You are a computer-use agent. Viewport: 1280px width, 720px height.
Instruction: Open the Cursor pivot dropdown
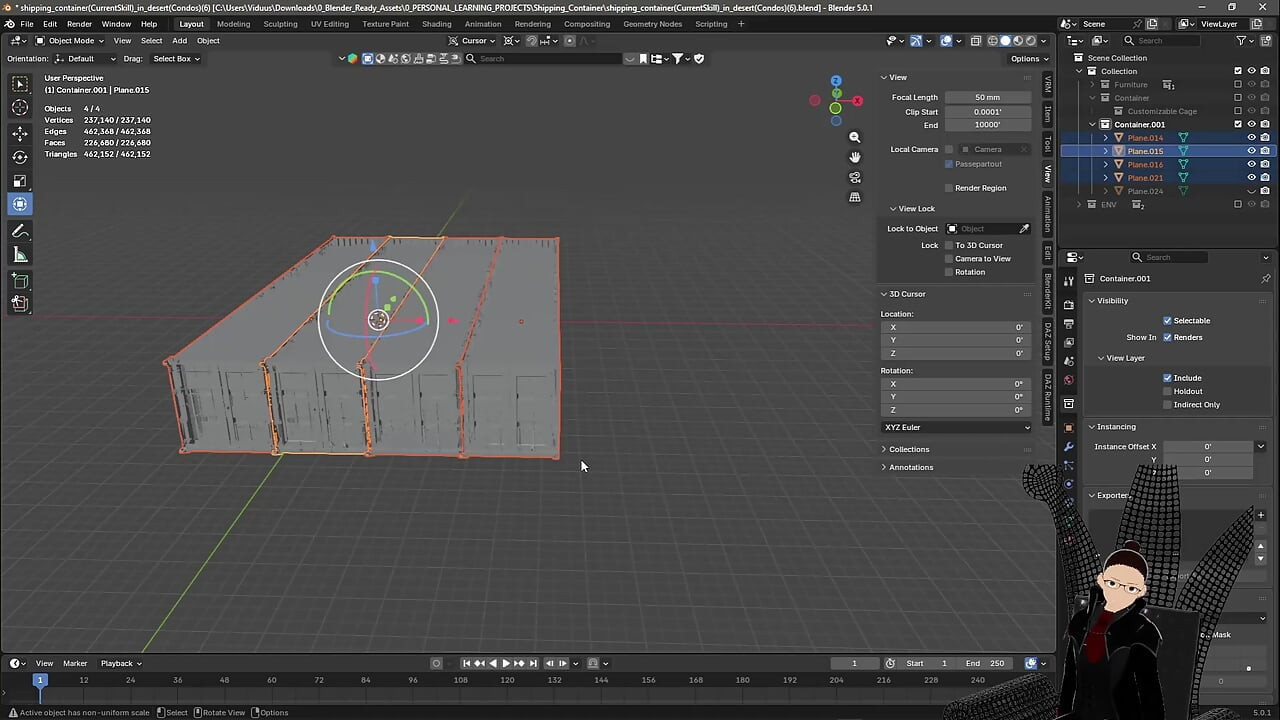(472, 41)
